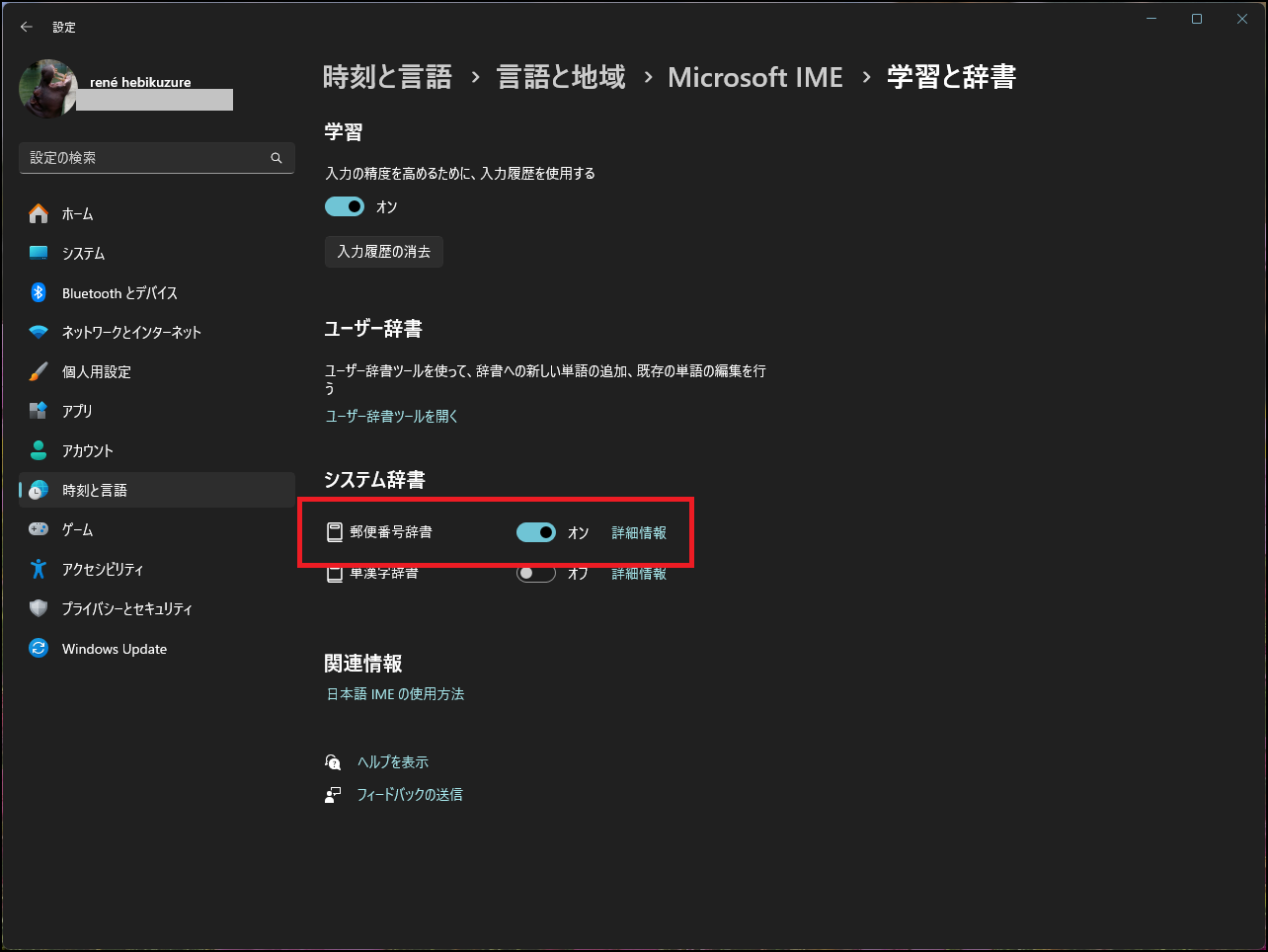Select アプリ in the sidebar
This screenshot has height=952, width=1268.
(x=157, y=411)
